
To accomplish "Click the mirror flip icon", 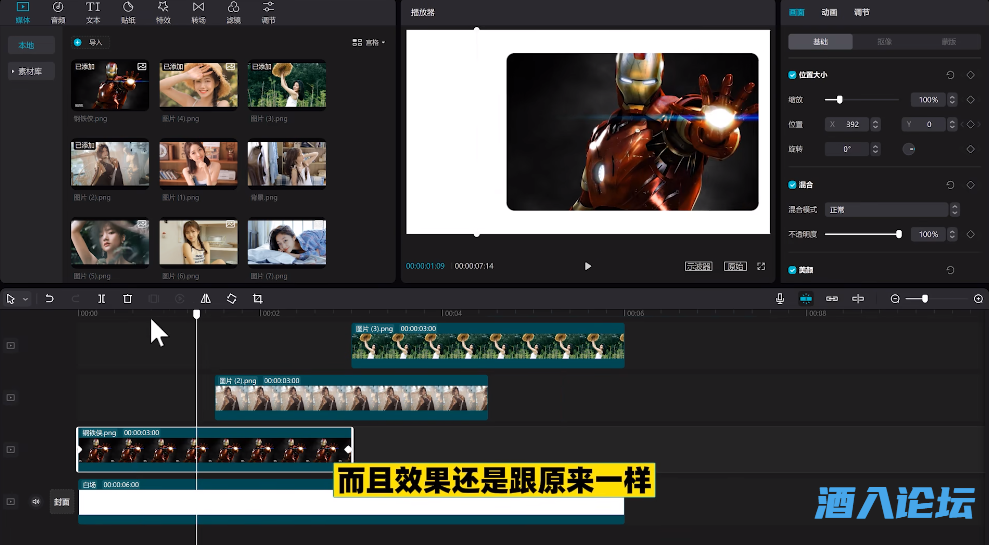I will tap(205, 299).
